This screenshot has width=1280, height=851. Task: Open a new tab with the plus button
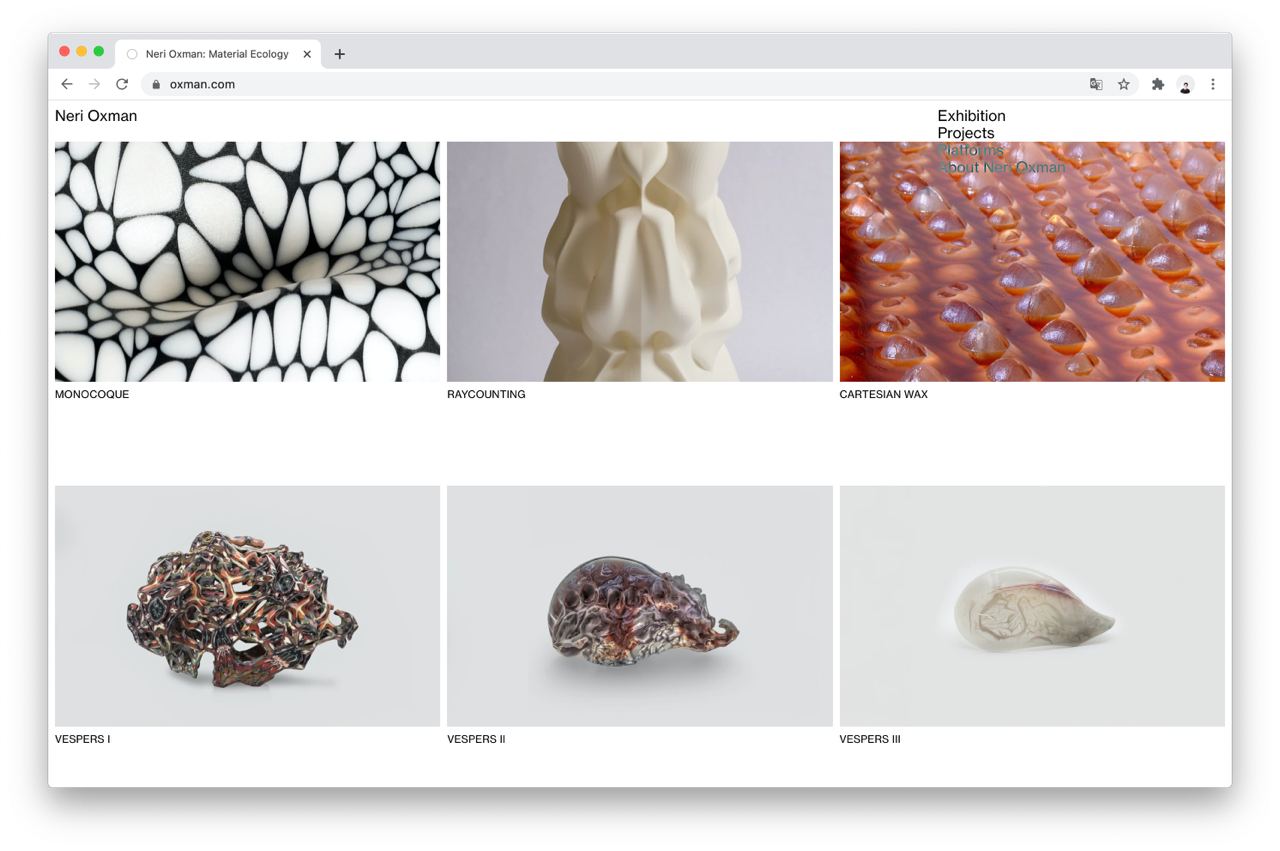pyautogui.click(x=340, y=54)
